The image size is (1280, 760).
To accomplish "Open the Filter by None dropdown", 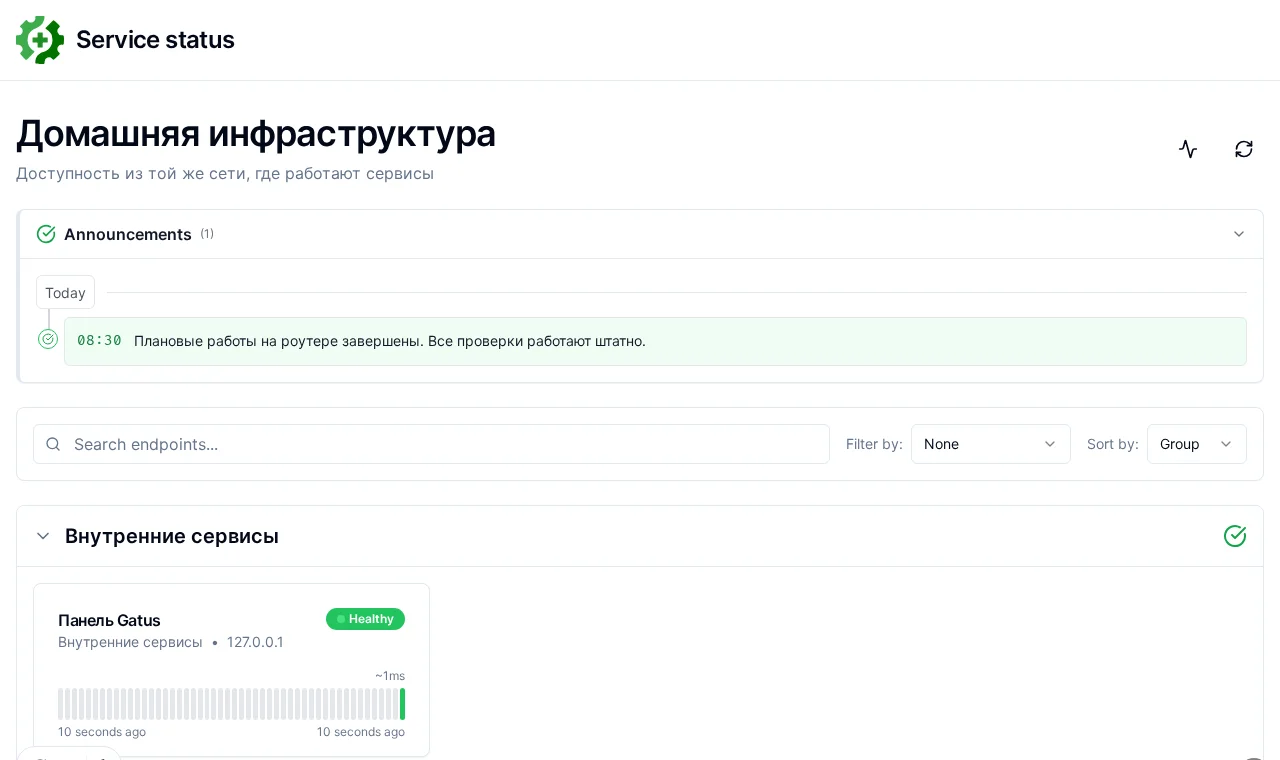I will tap(991, 444).
